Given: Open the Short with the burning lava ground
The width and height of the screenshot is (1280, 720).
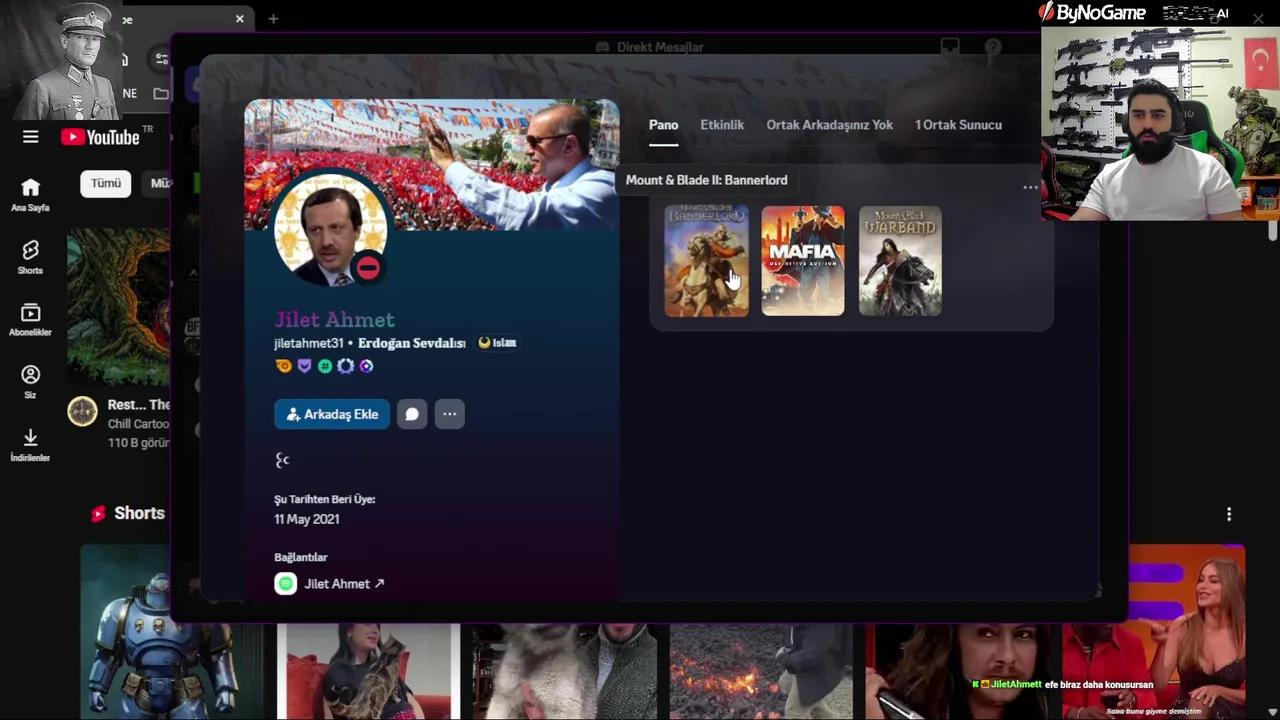Looking at the screenshot, I should coord(760,671).
